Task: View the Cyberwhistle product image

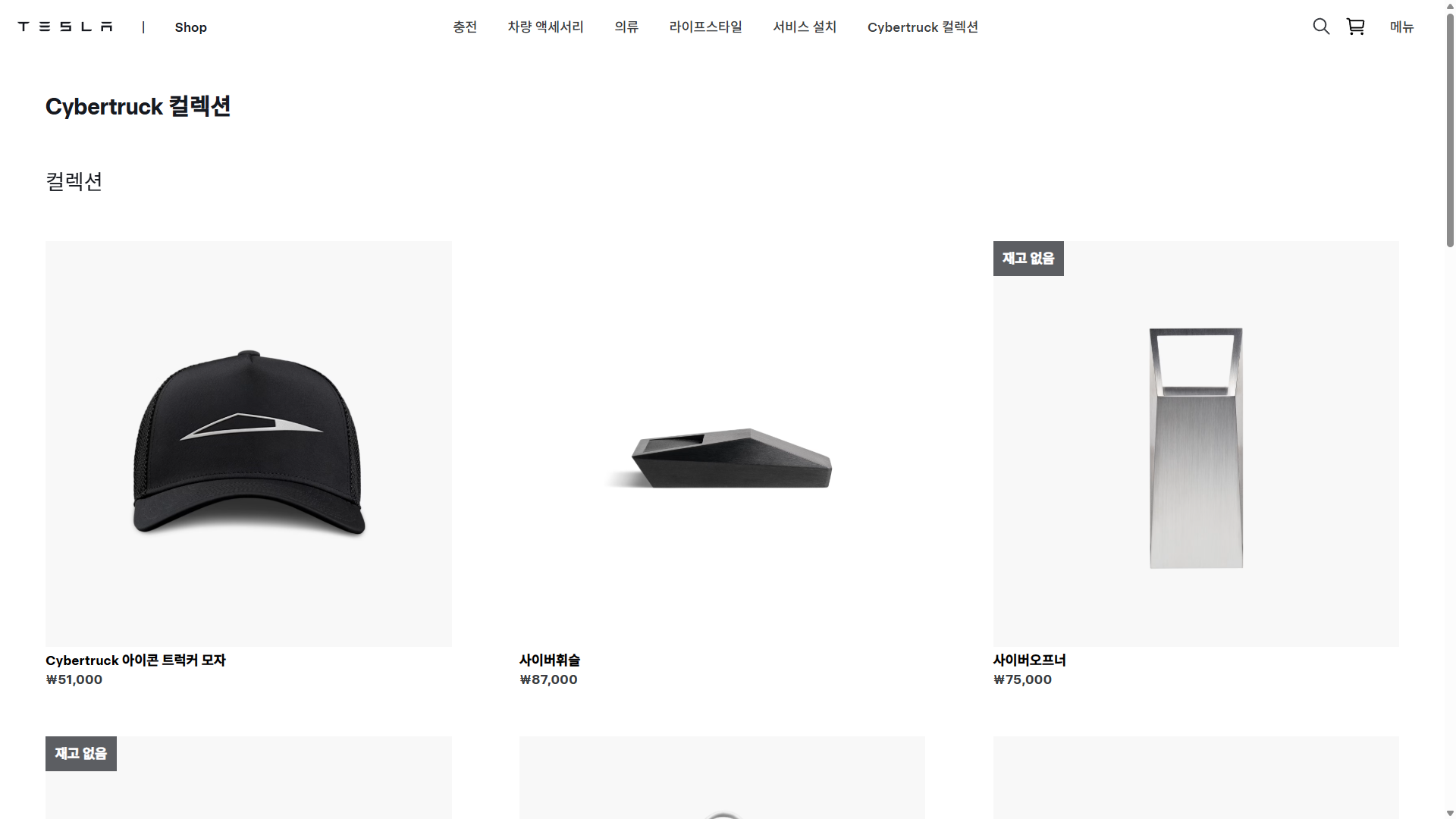Action: tap(722, 444)
